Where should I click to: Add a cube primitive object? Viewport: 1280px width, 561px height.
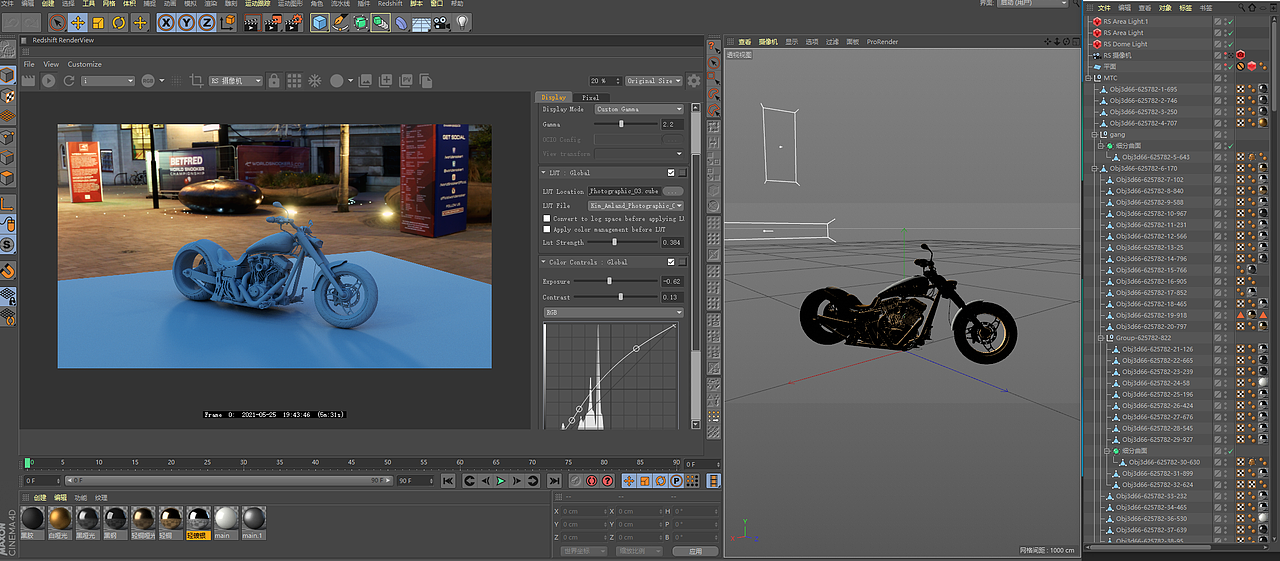click(319, 22)
